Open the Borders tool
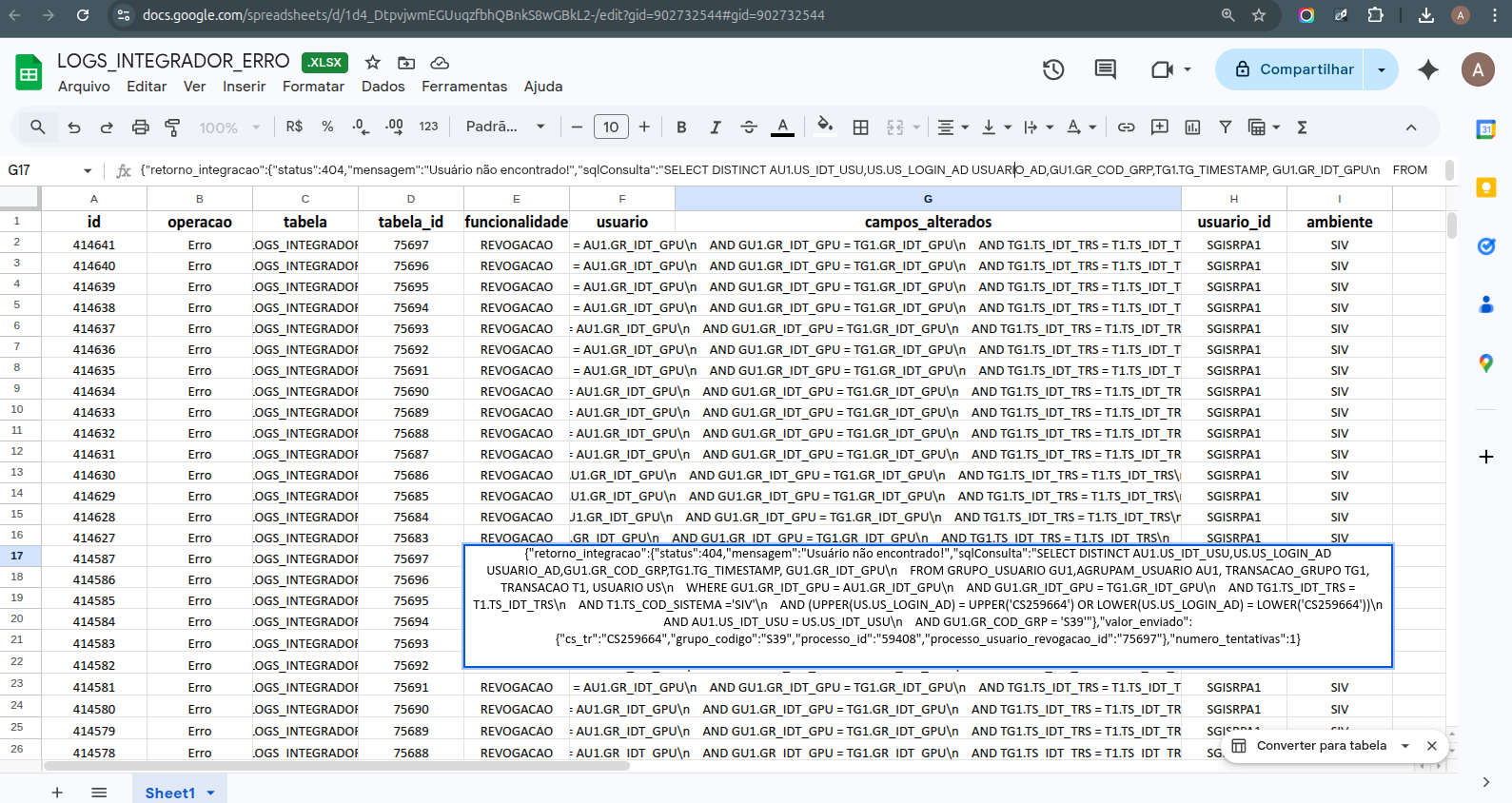The height and width of the screenshot is (803, 1512). click(860, 127)
